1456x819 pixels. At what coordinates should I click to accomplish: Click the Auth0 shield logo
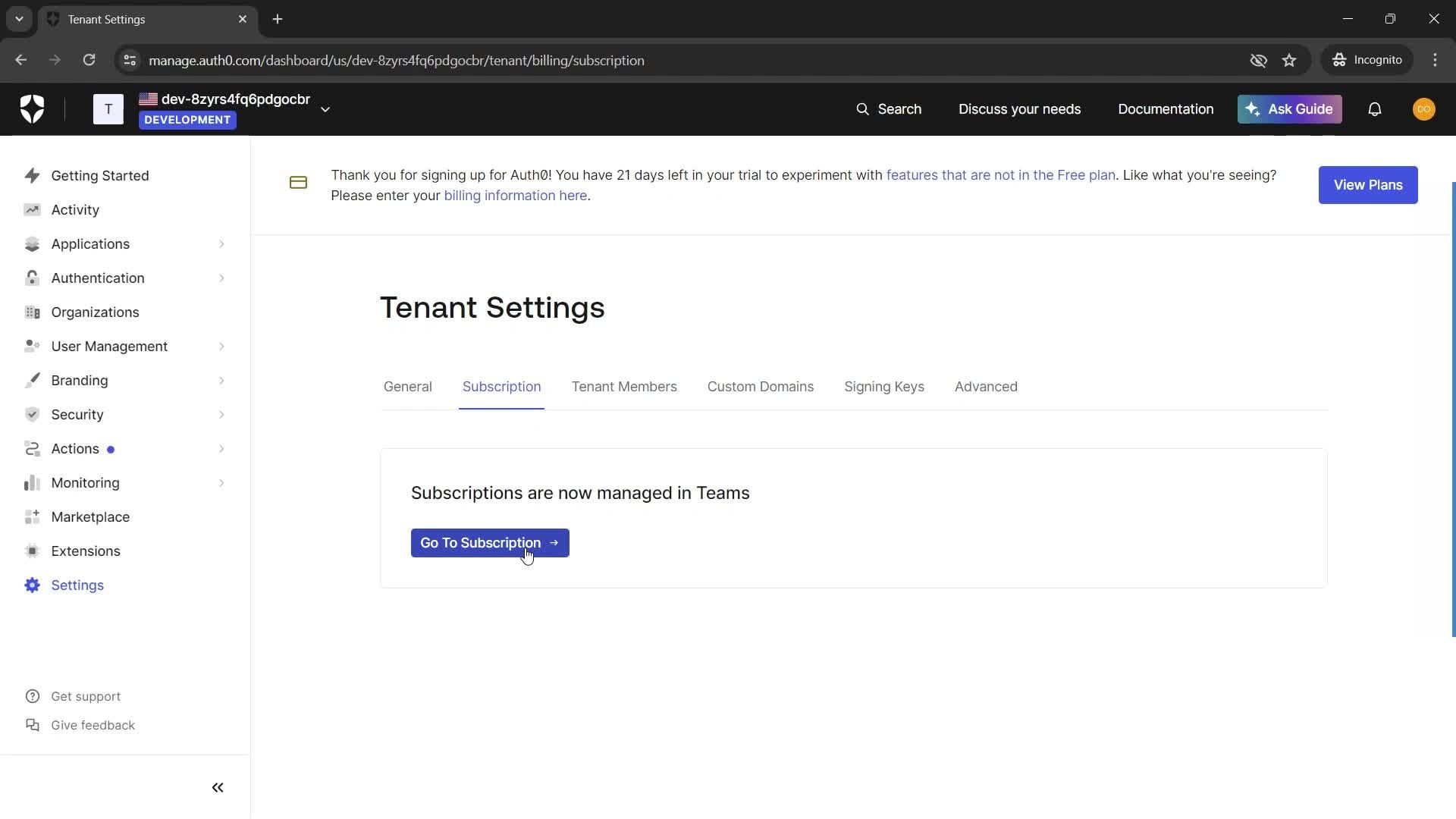[32, 109]
